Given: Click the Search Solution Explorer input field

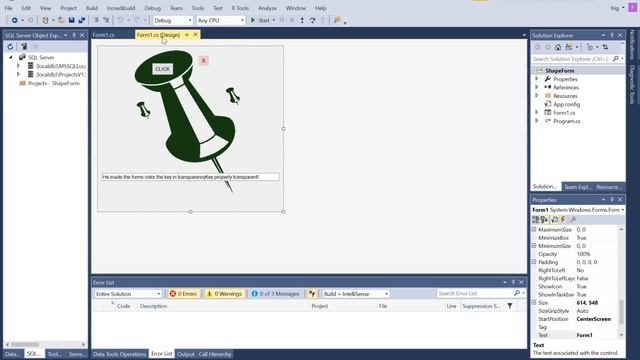Looking at the screenshot, I should (x=571, y=59).
